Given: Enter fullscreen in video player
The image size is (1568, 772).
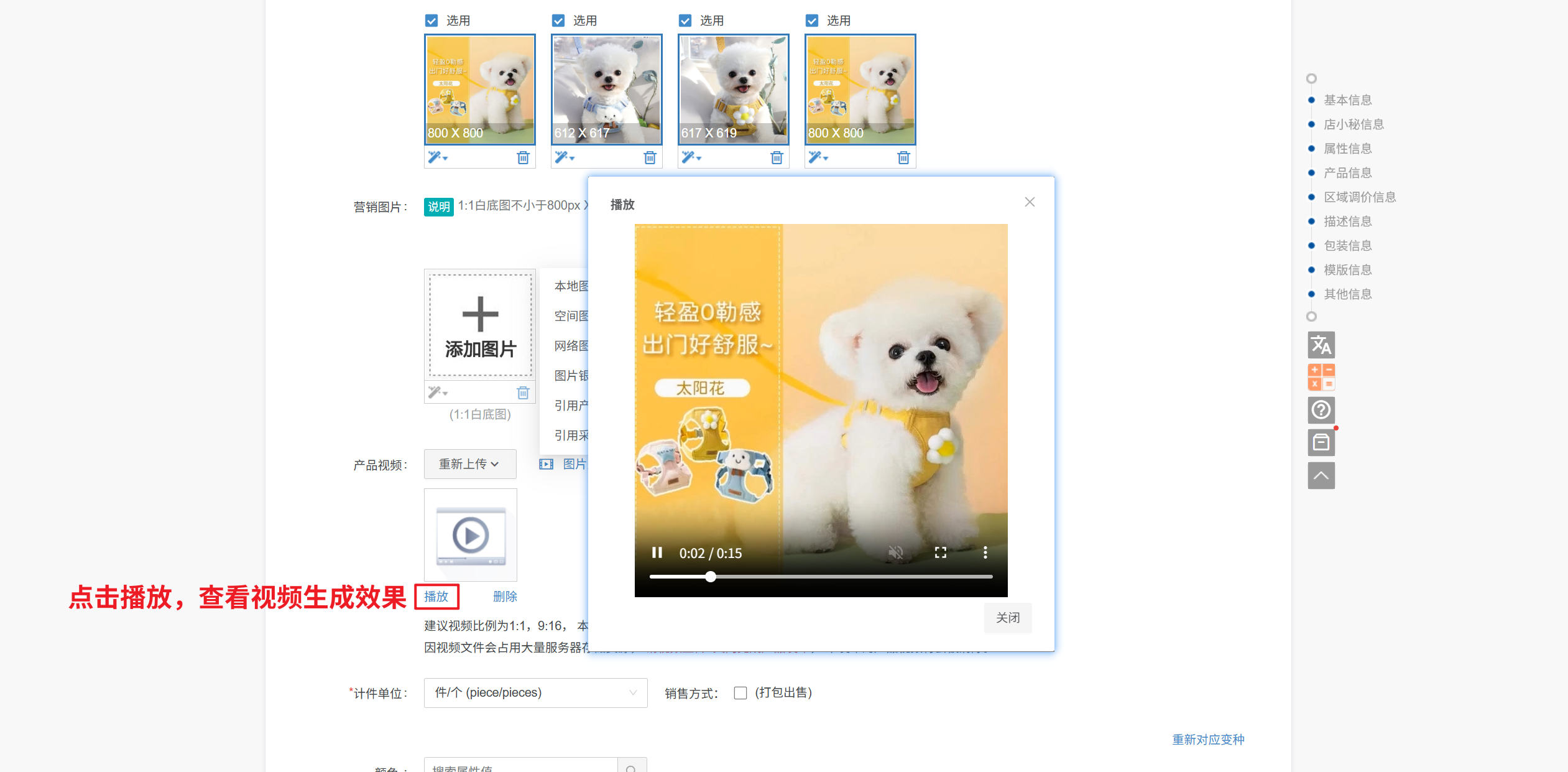Looking at the screenshot, I should point(940,552).
